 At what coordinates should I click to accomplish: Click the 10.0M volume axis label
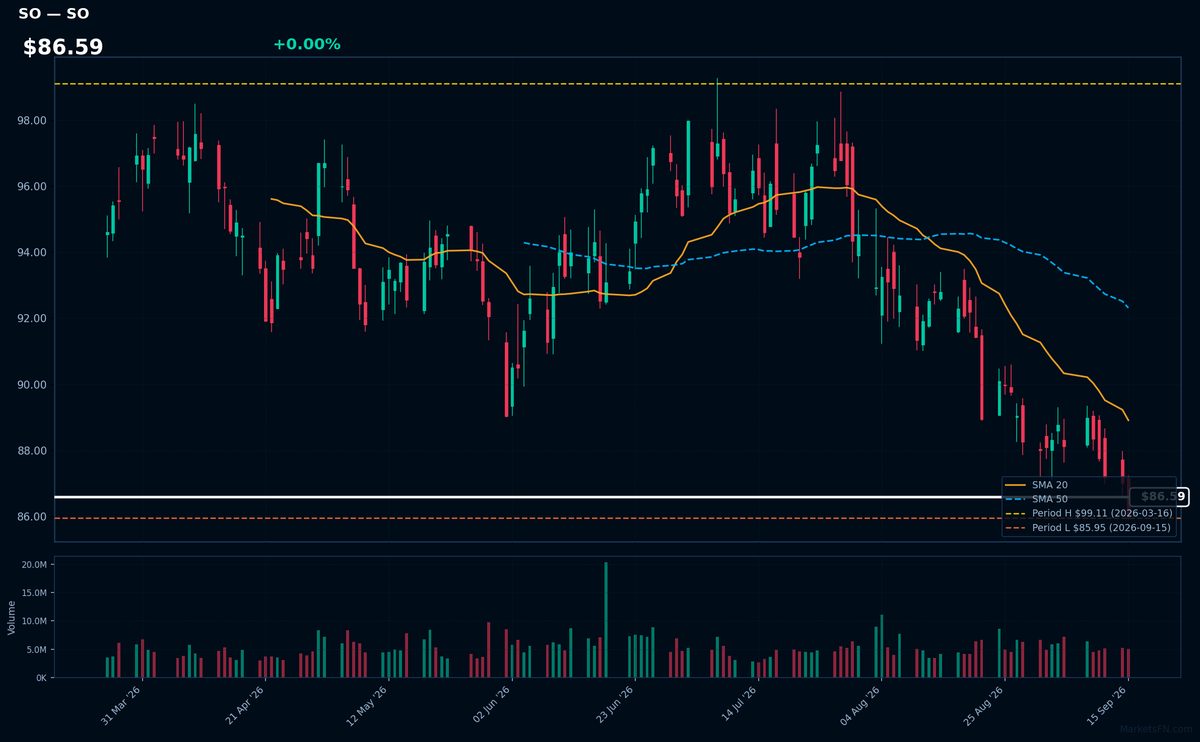click(35, 621)
